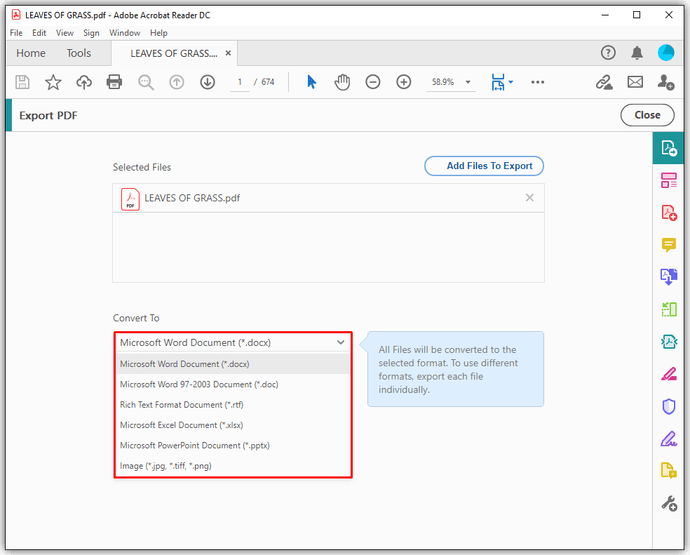Print the document using the printer icon
Screen dimensions: 690x555
pyautogui.click(x=114, y=82)
